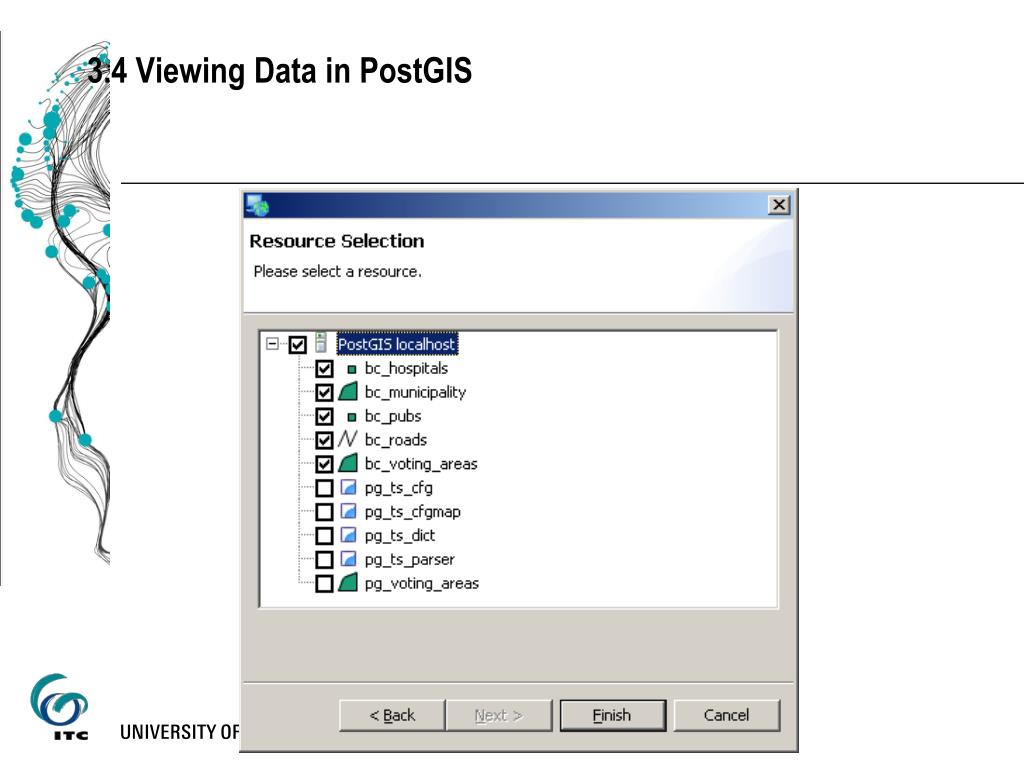Click the ITC logo on the slide
This screenshot has width=1024, height=768.
coord(59,707)
